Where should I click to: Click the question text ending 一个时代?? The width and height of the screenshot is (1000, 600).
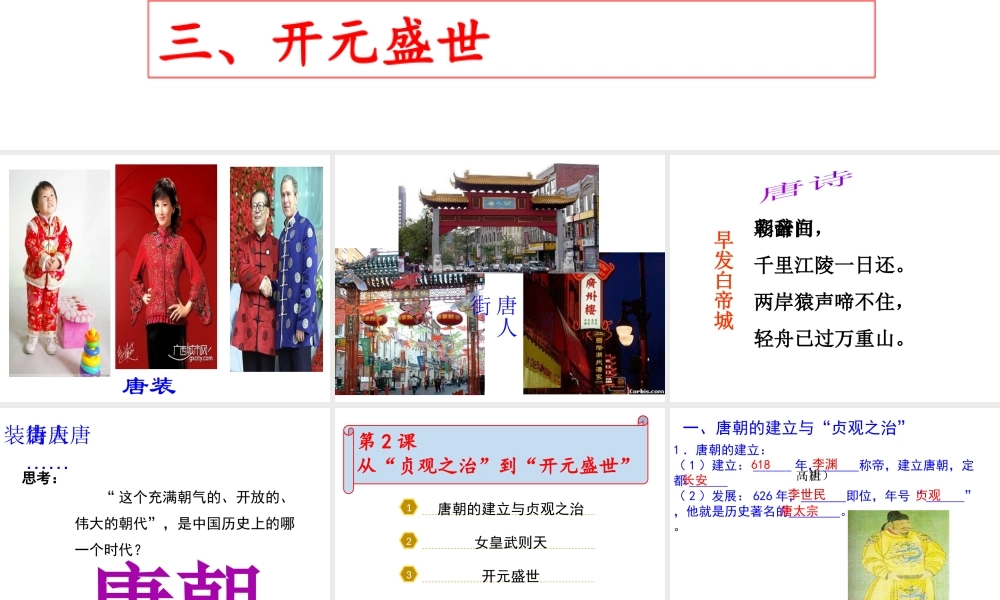pos(185,523)
